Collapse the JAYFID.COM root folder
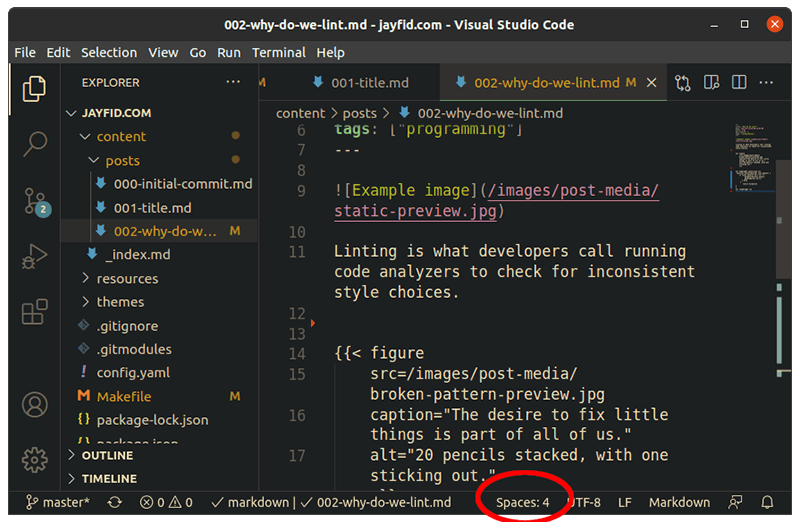The width and height of the screenshot is (800, 522). 159,113
